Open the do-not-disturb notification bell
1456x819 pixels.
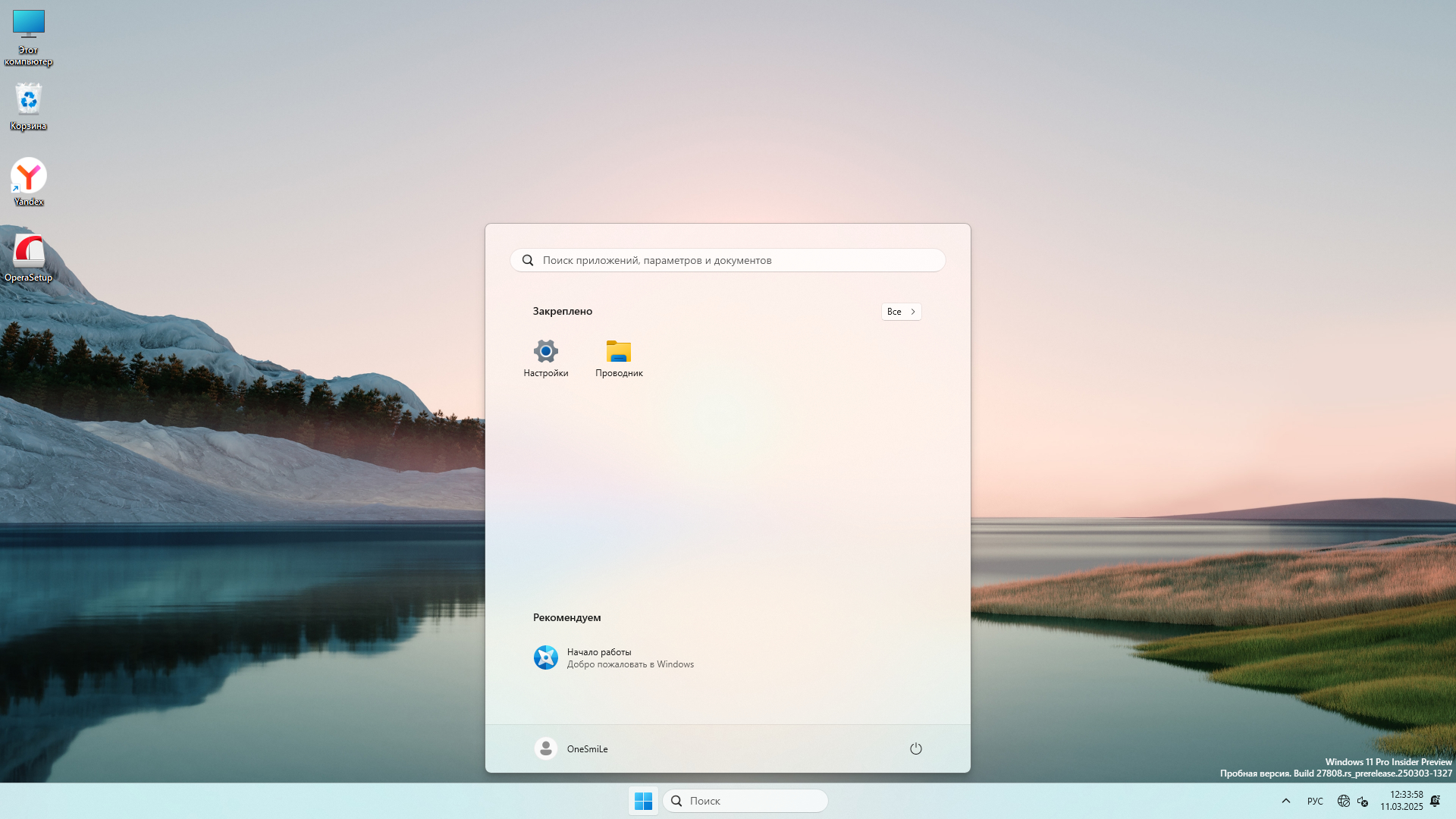(1435, 801)
